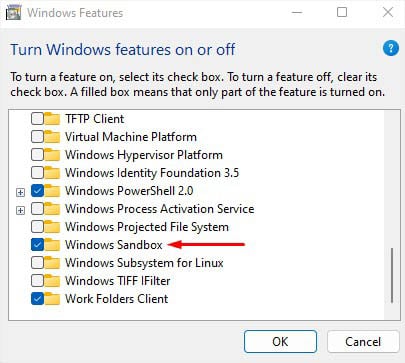405x363 pixels.
Task: Click the folder icon next to Work Folders Client
Action: coord(52,299)
